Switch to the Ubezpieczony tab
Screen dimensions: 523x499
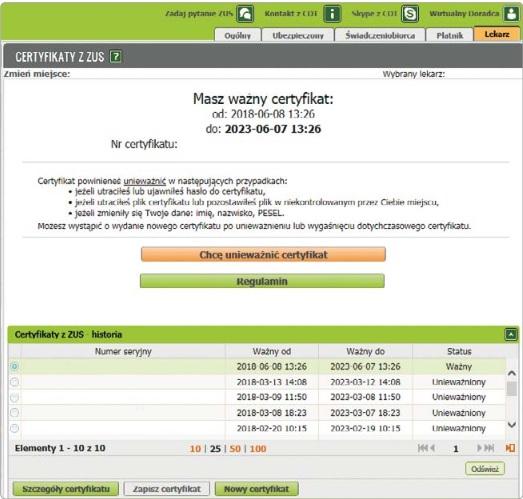298,35
